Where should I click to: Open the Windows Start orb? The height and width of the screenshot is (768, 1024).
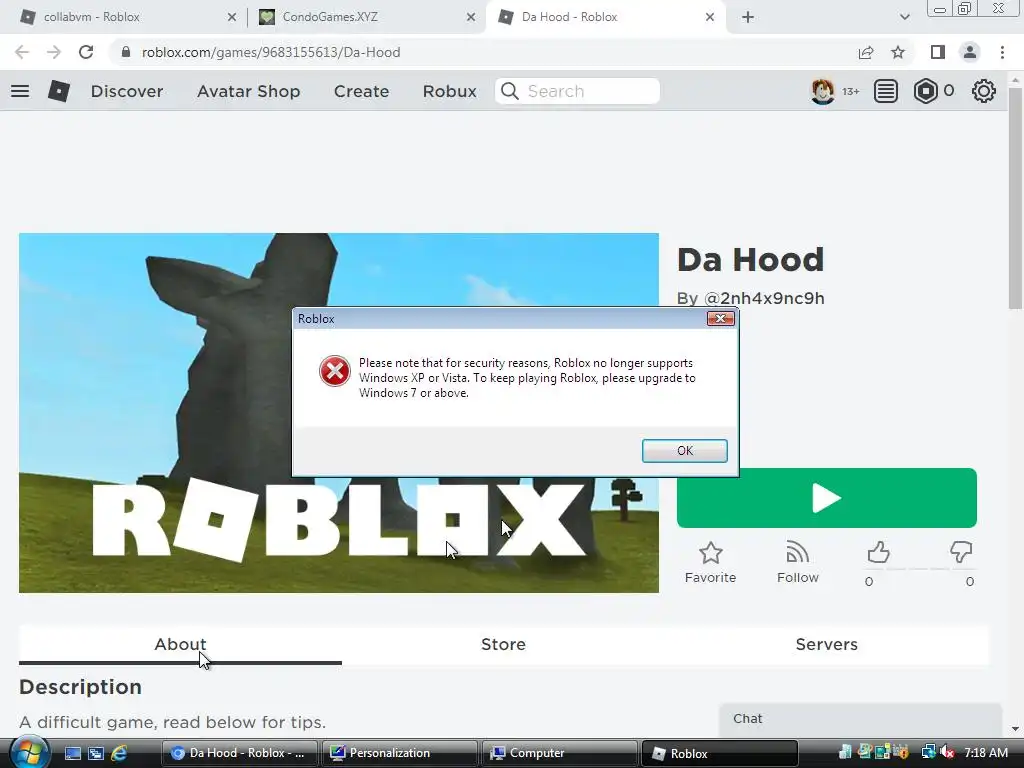pos(29,752)
